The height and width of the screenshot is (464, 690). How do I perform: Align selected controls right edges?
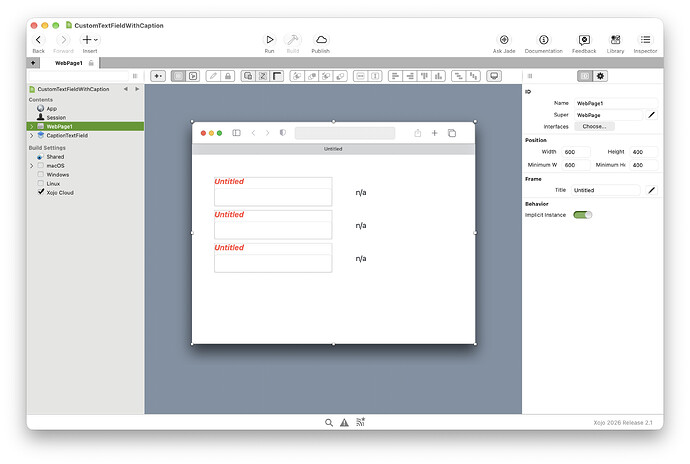click(410, 76)
